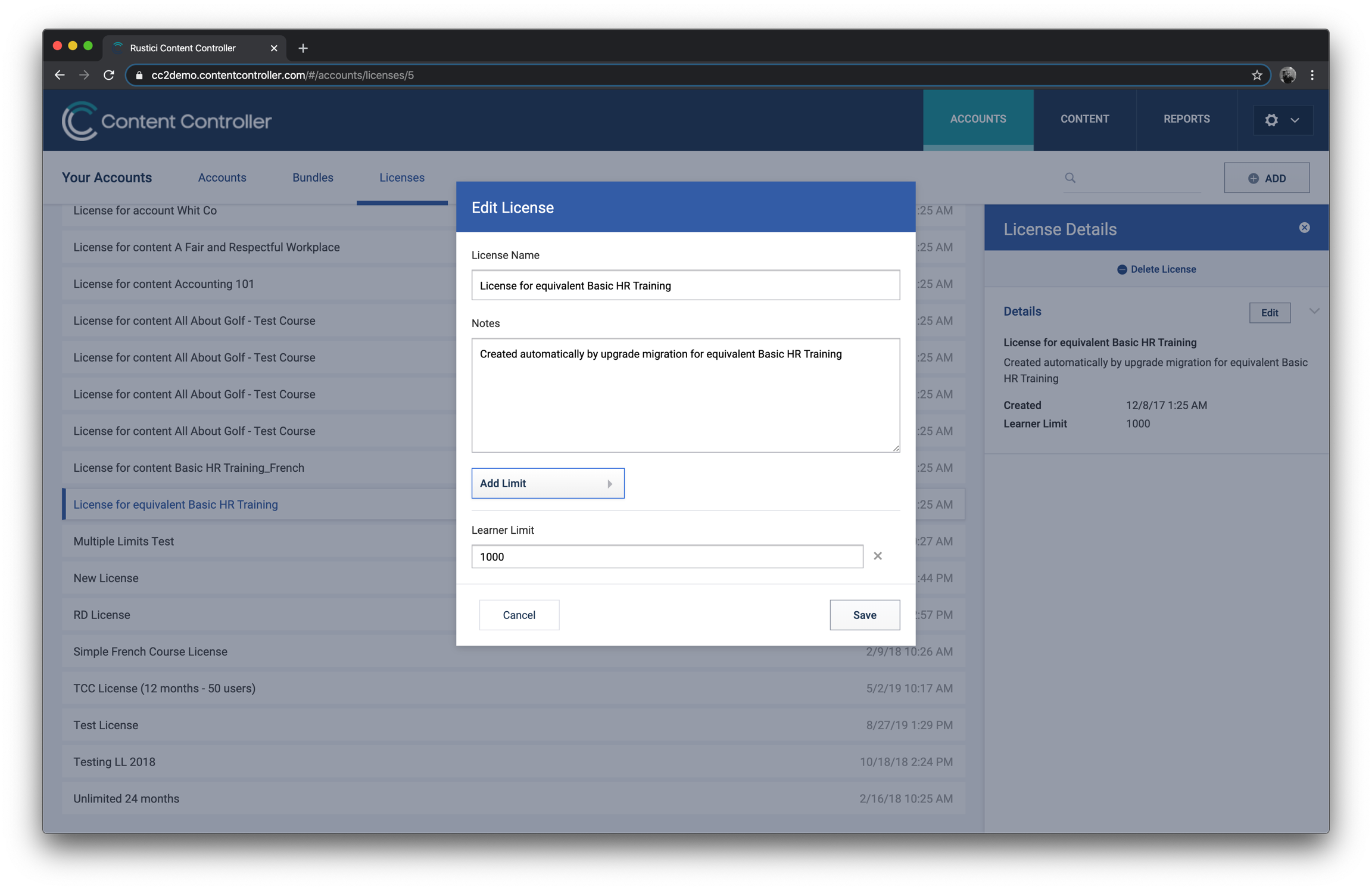
Task: Click Delete License link
Action: coord(1156,269)
